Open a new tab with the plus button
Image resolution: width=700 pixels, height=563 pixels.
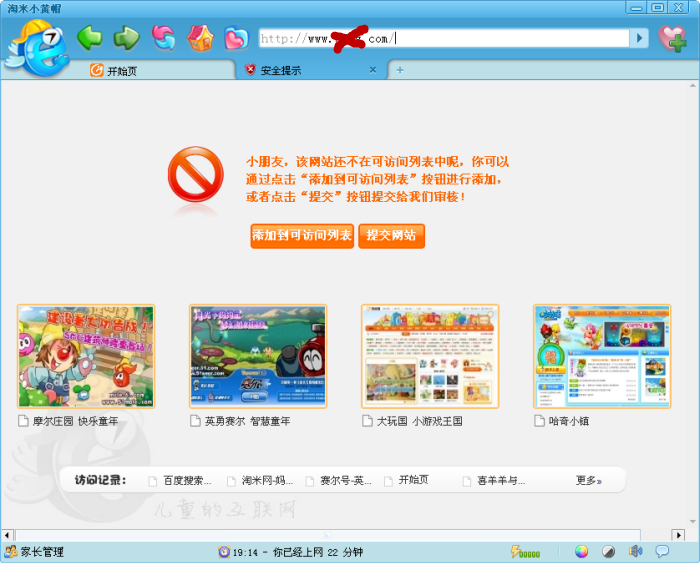[400, 70]
